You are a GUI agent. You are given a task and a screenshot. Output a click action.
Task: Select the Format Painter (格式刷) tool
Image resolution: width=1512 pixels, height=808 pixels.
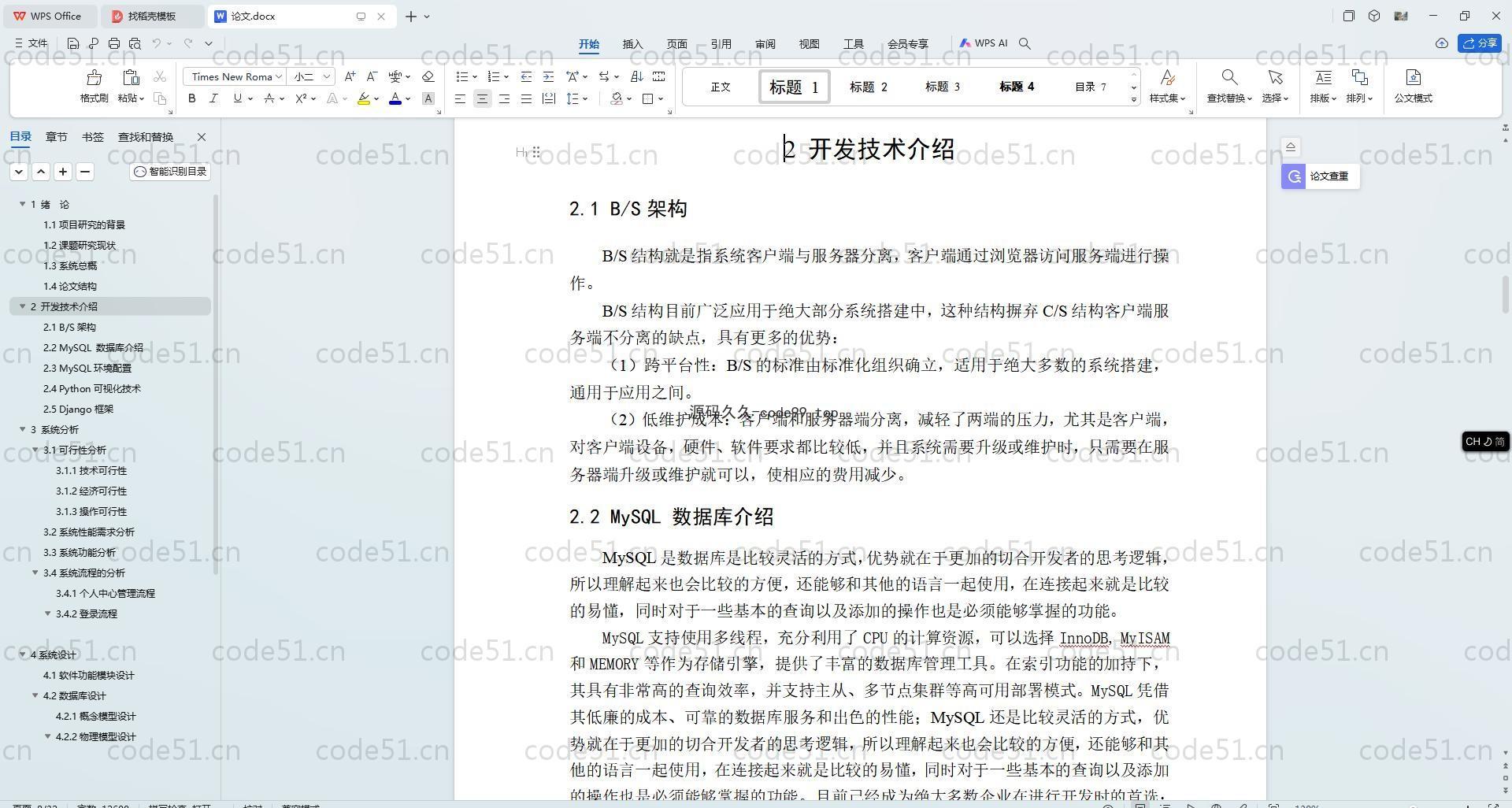[x=94, y=87]
